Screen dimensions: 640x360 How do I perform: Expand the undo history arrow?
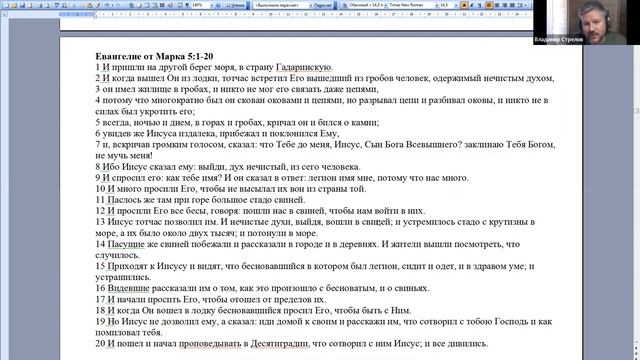point(112,5)
